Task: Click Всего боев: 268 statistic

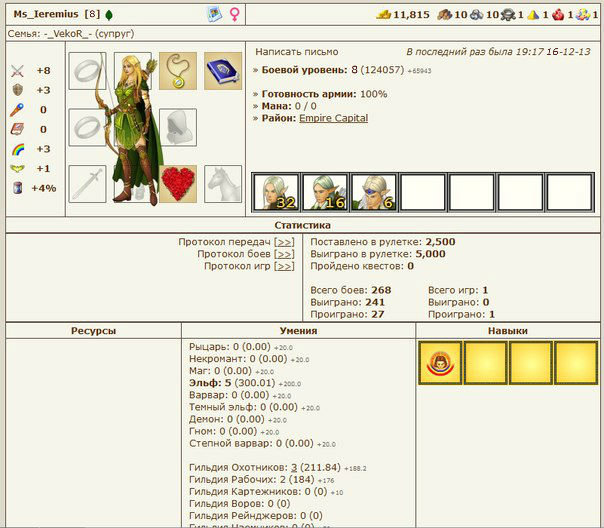Action: (351, 290)
